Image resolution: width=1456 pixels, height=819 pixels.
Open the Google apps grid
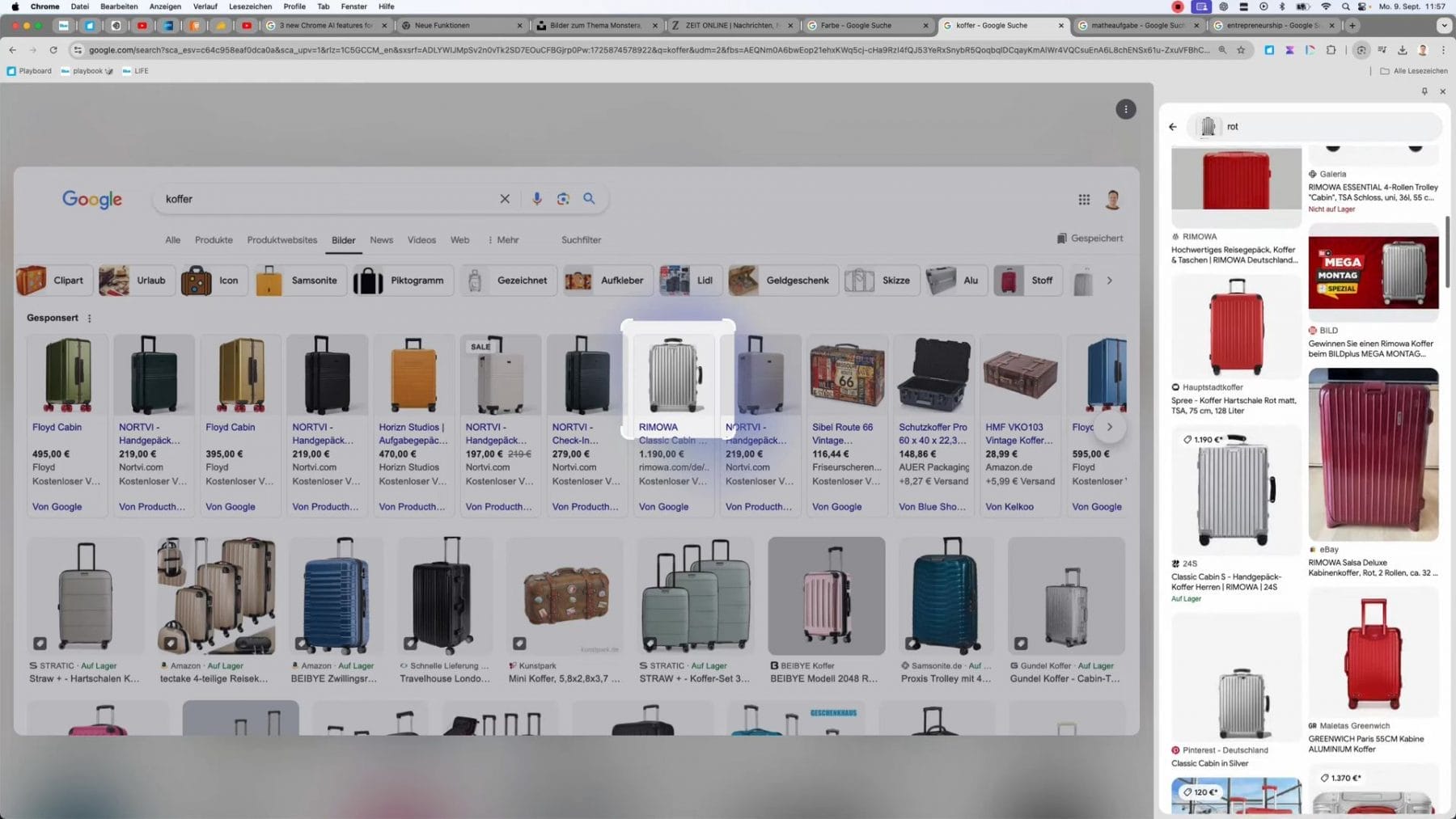coord(1084,200)
